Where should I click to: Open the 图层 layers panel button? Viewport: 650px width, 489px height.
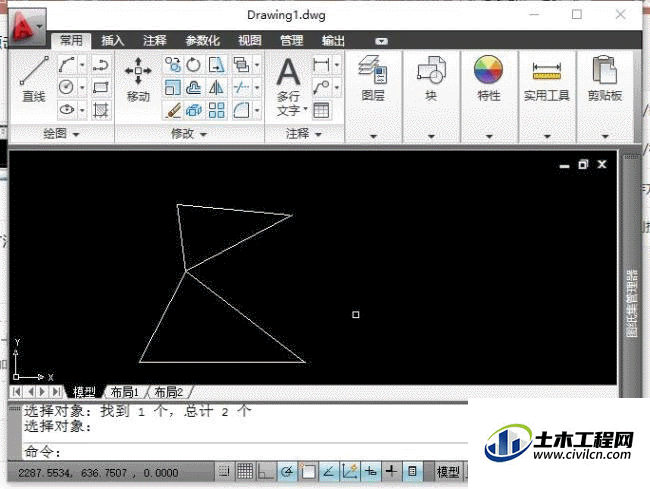pyautogui.click(x=373, y=79)
